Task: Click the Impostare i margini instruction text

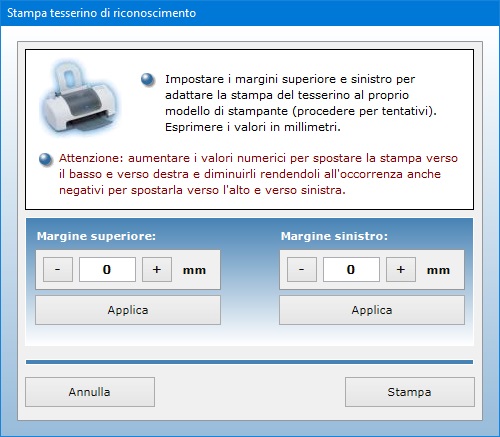Action: 301,103
